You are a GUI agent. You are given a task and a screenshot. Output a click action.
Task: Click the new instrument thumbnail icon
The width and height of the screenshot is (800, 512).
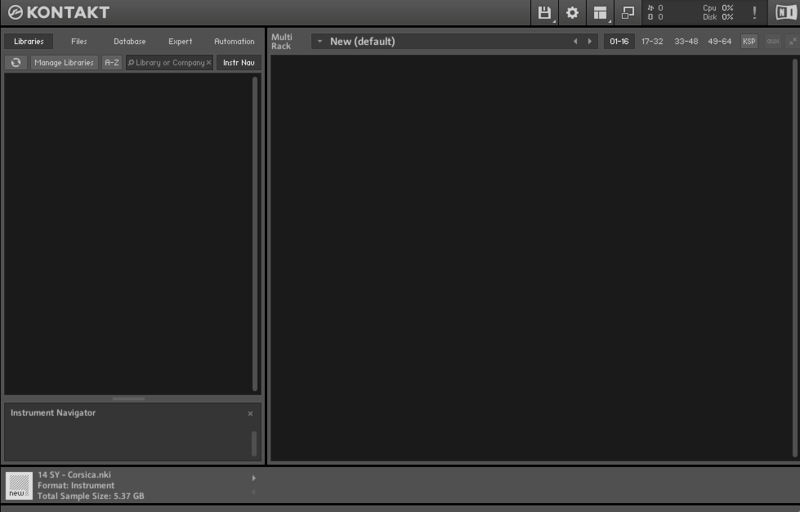(x=19, y=485)
